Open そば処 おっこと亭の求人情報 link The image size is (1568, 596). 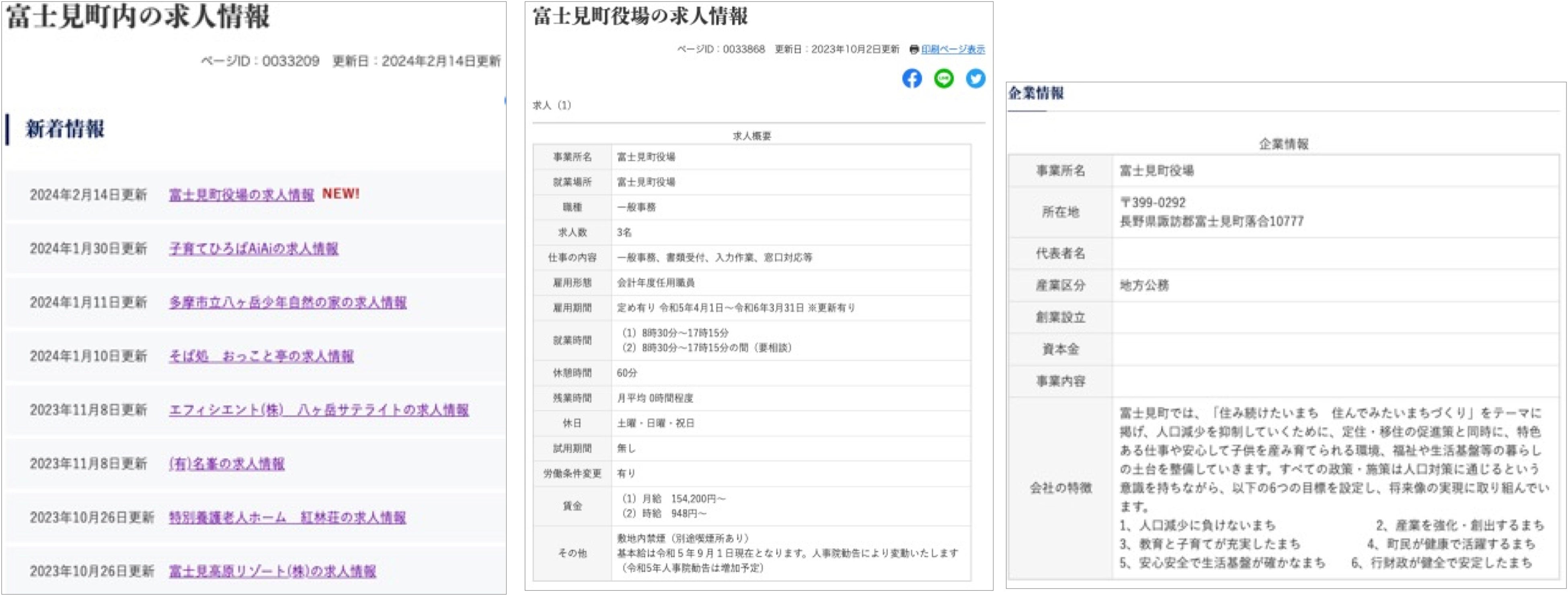point(261,356)
